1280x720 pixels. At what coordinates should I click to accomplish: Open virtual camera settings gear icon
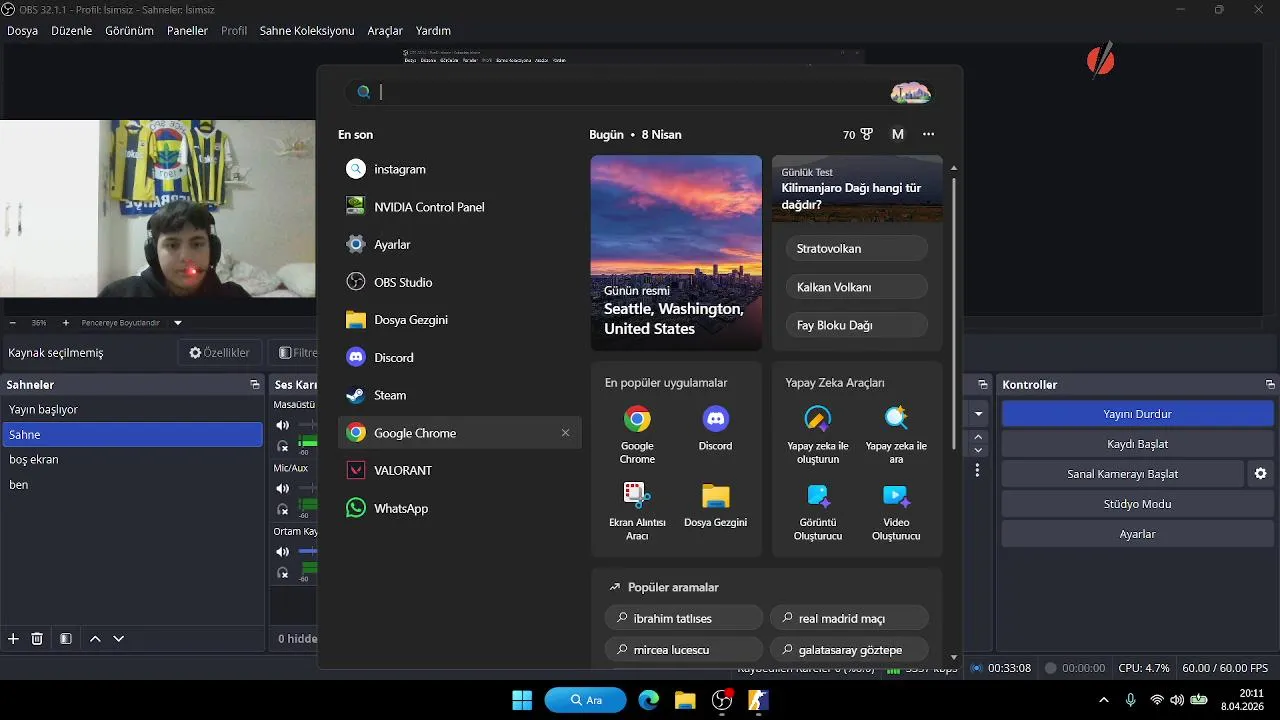pos(1260,474)
